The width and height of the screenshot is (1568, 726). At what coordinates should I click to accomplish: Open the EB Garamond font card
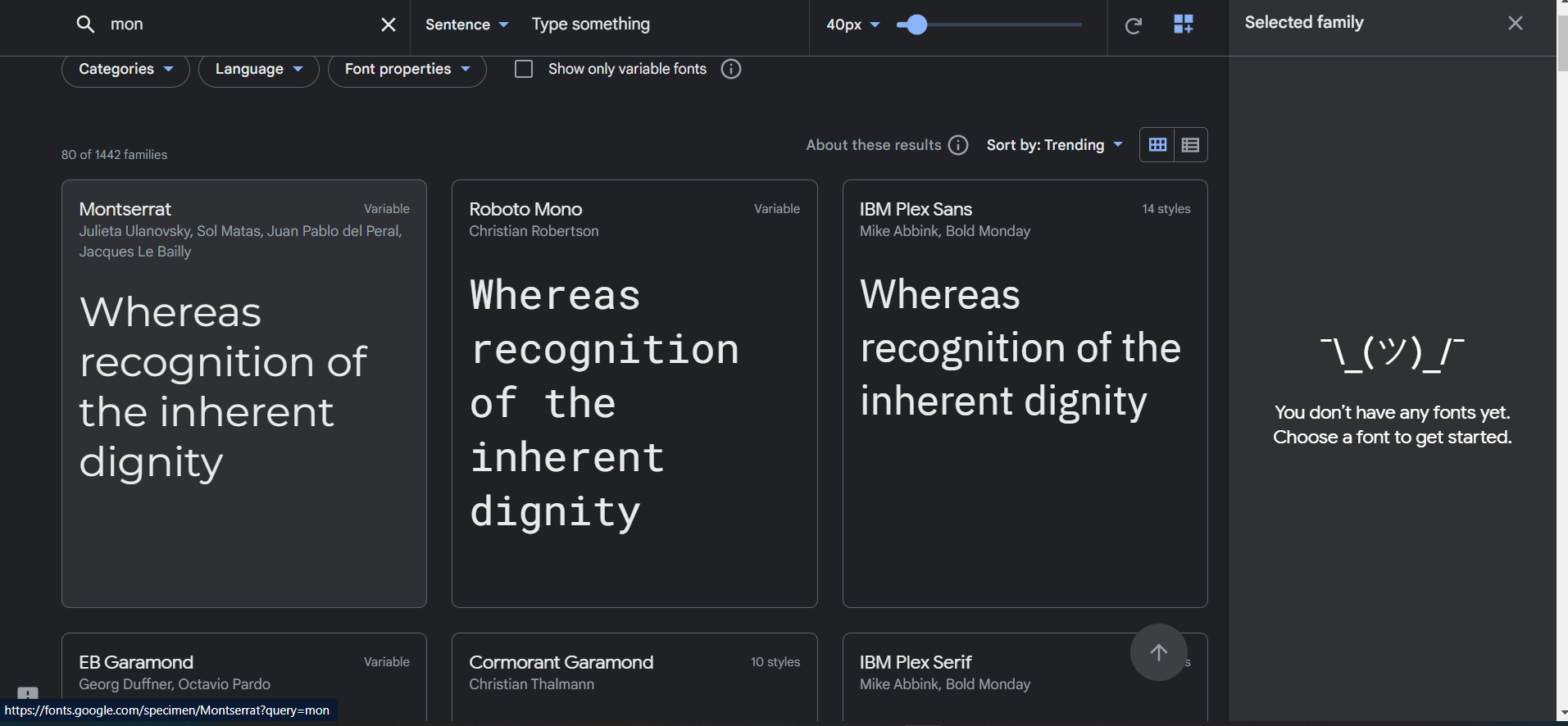click(x=244, y=677)
